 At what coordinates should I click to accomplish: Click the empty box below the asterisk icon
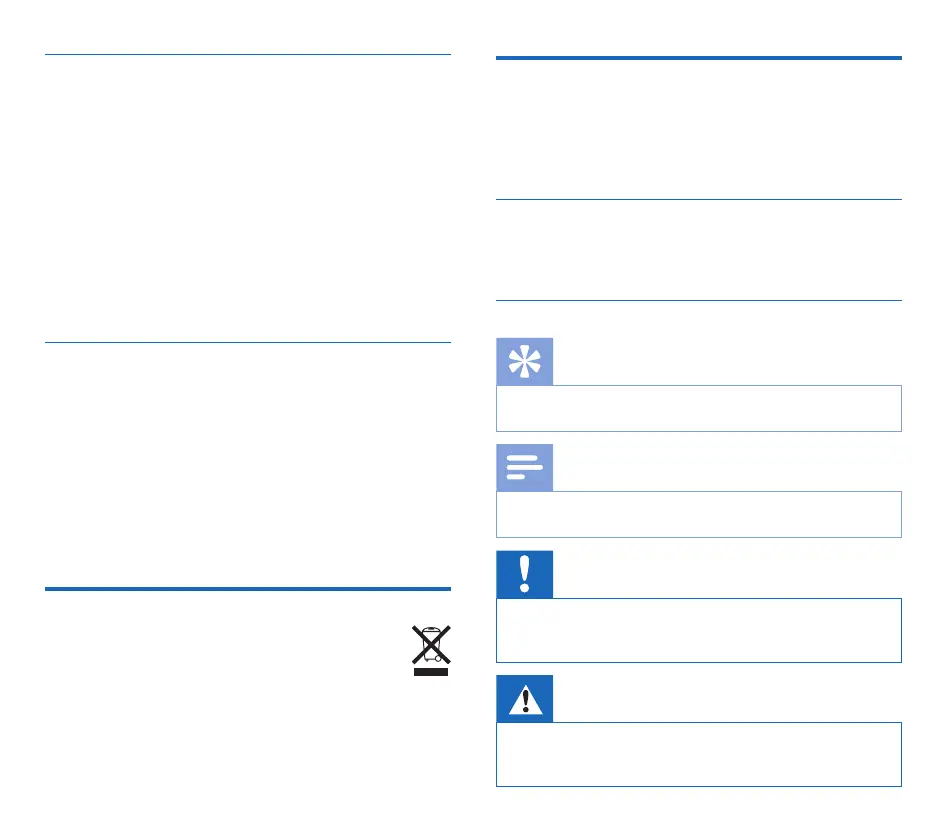coord(698,408)
